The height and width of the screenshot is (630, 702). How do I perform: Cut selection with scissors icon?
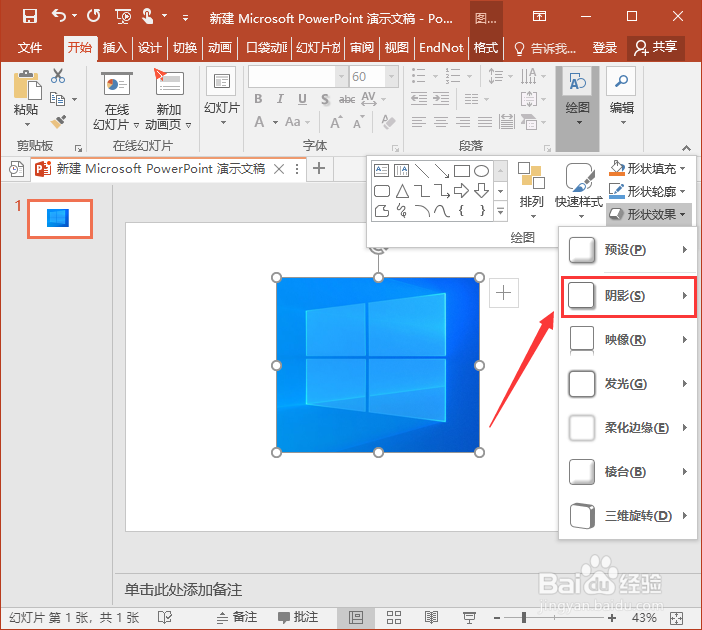pos(58,76)
